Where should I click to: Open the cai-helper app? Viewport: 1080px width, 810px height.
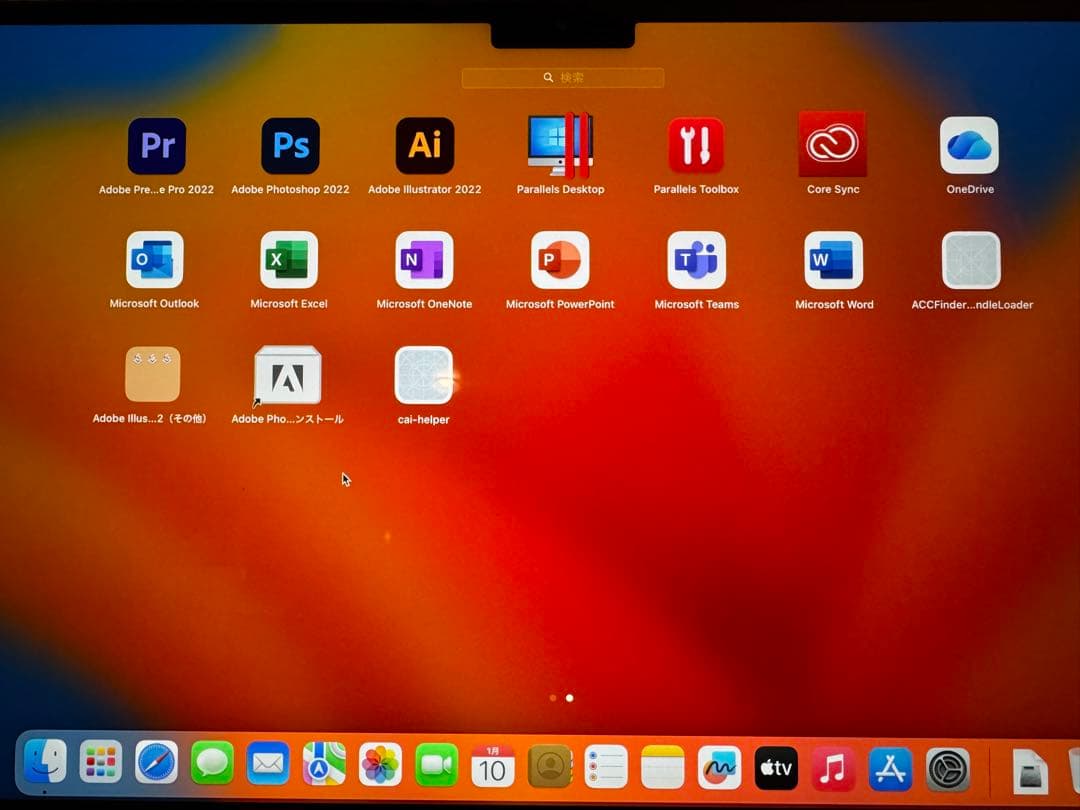[423, 375]
